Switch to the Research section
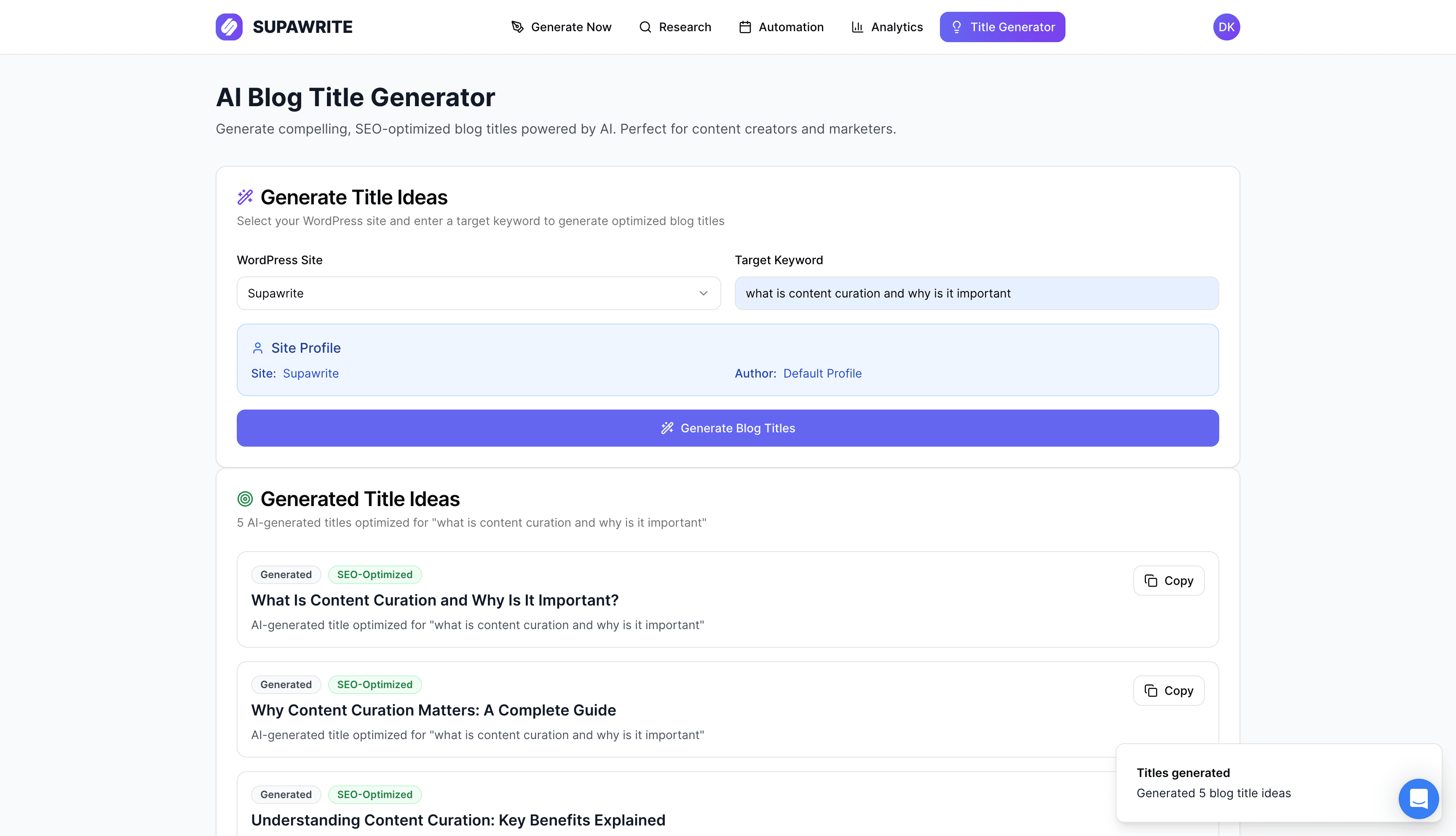Image resolution: width=1456 pixels, height=836 pixels. click(x=676, y=27)
